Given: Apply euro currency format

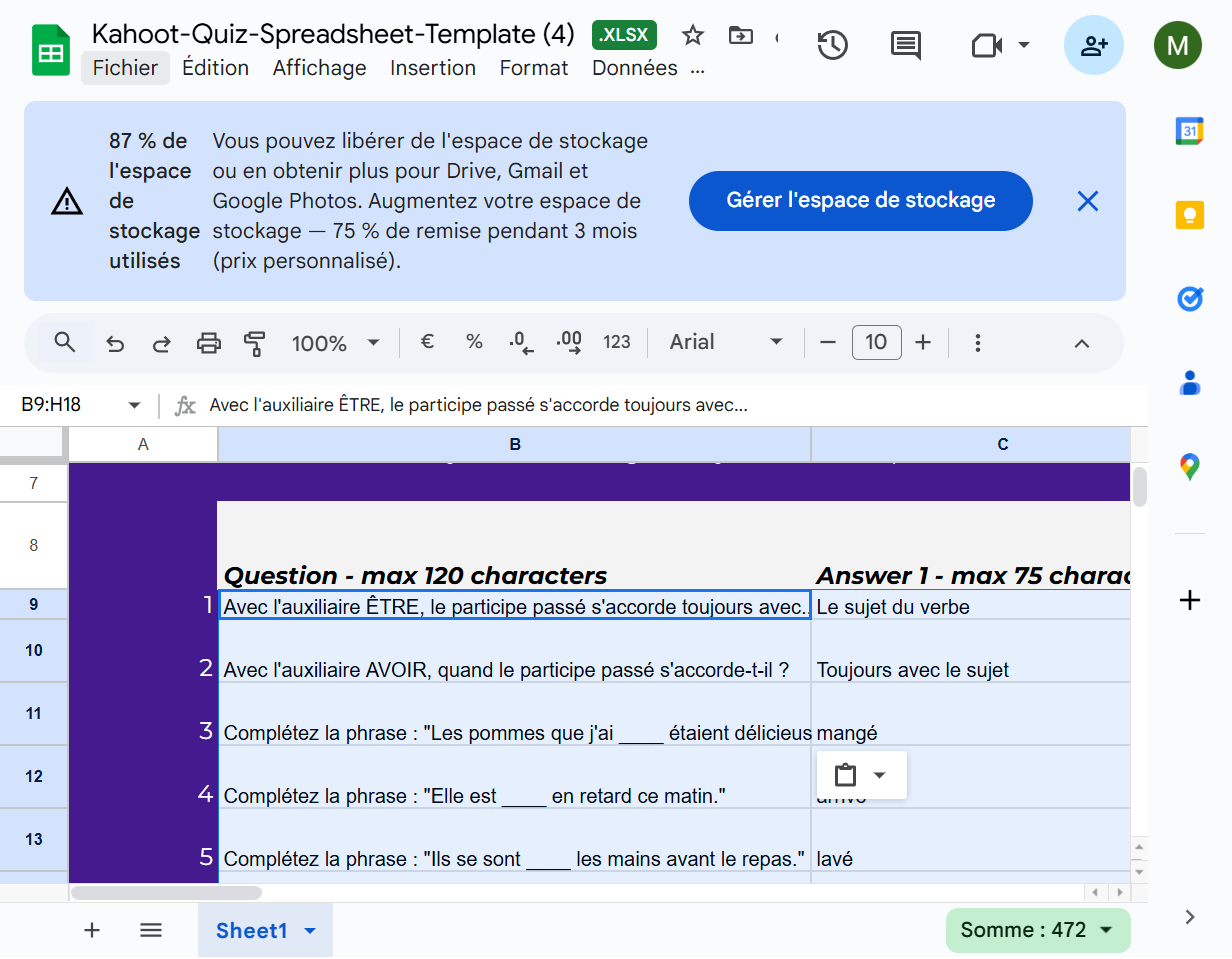Looking at the screenshot, I should coord(427,342).
